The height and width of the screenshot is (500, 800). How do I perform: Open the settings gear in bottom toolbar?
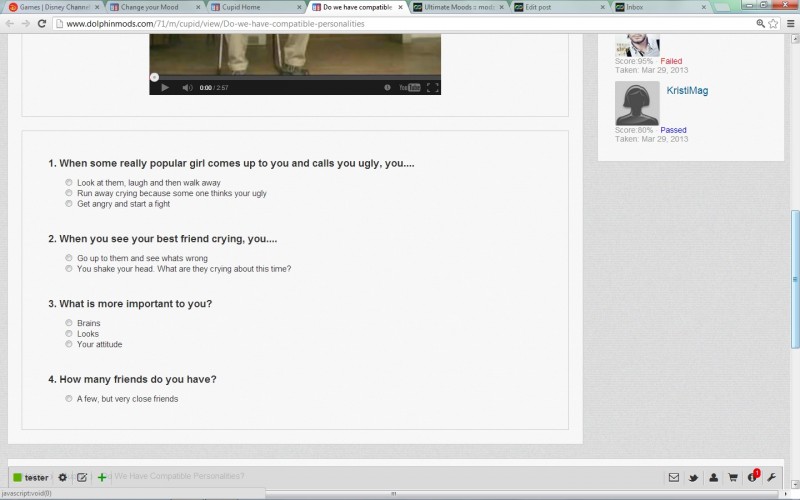click(62, 478)
